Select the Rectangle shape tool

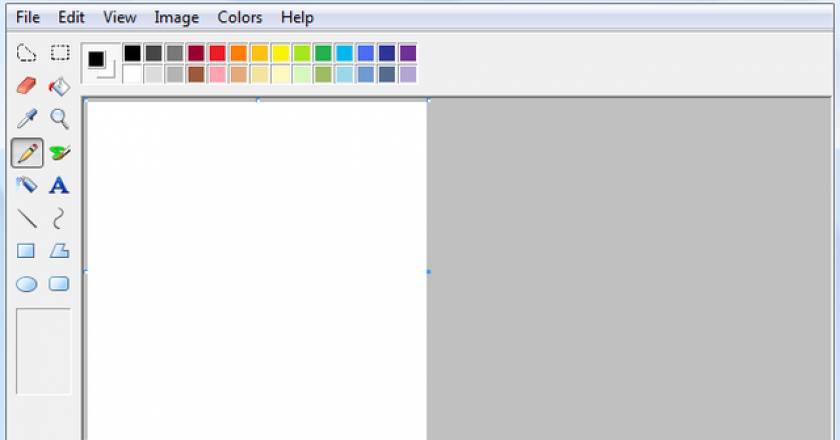pos(26,251)
